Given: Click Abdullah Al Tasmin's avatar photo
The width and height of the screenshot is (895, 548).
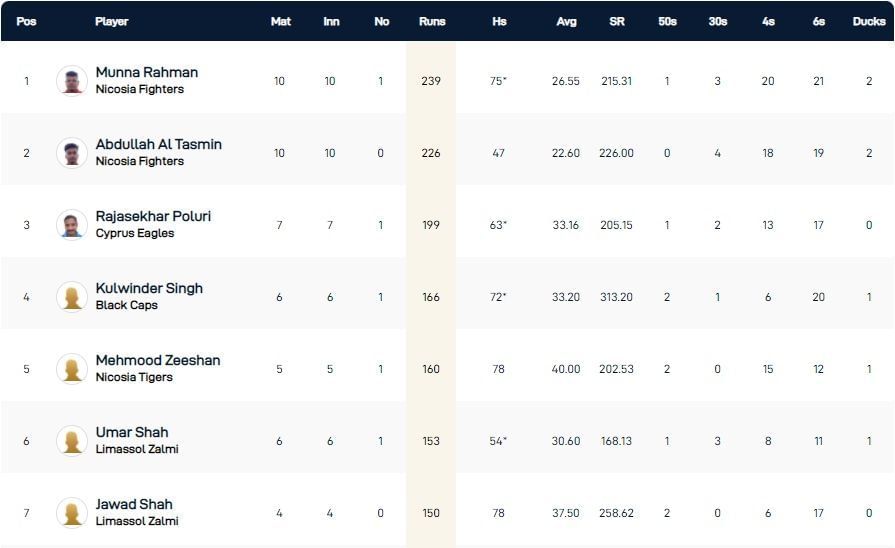Looking at the screenshot, I should pos(72,153).
